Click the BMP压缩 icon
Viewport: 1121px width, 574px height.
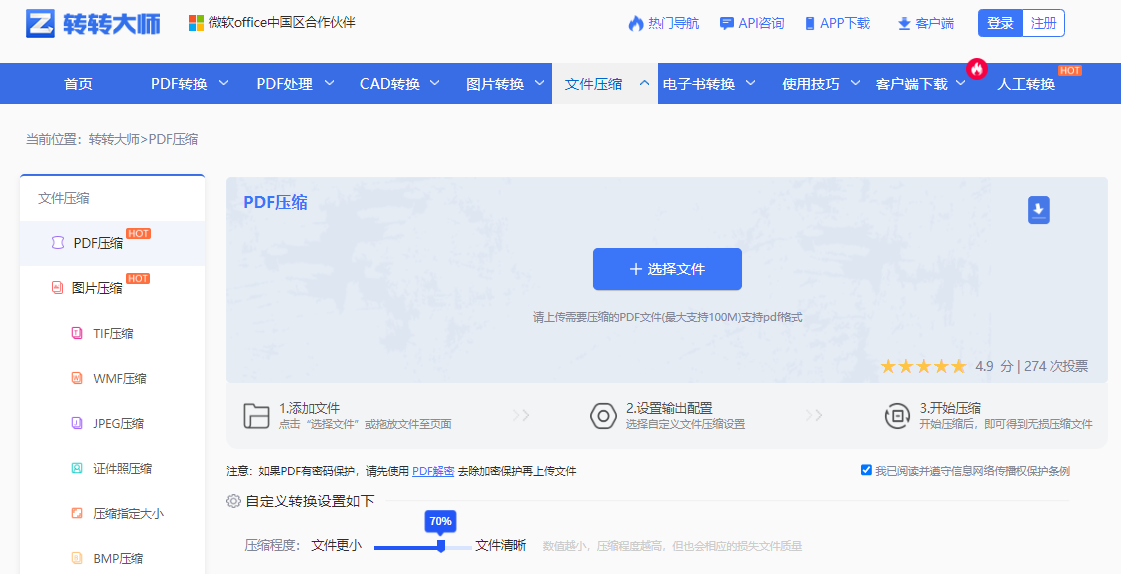coord(77,558)
